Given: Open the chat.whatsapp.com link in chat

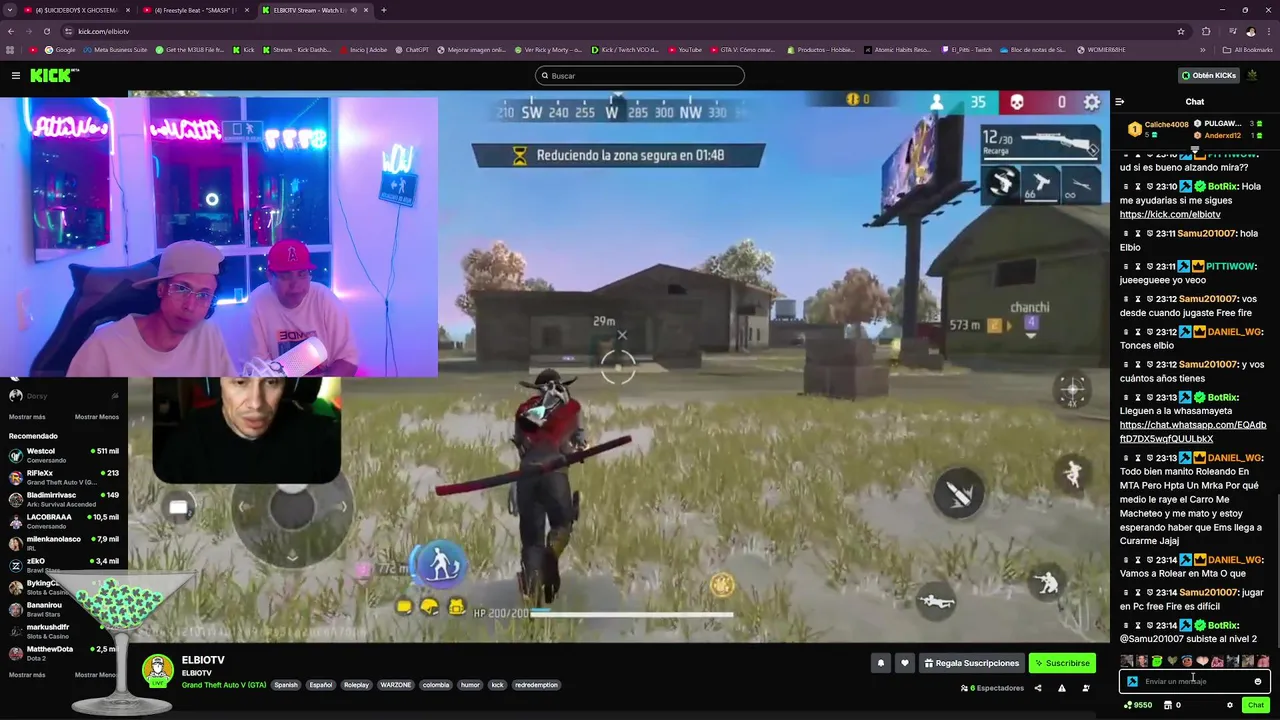Looking at the screenshot, I should (1192, 432).
